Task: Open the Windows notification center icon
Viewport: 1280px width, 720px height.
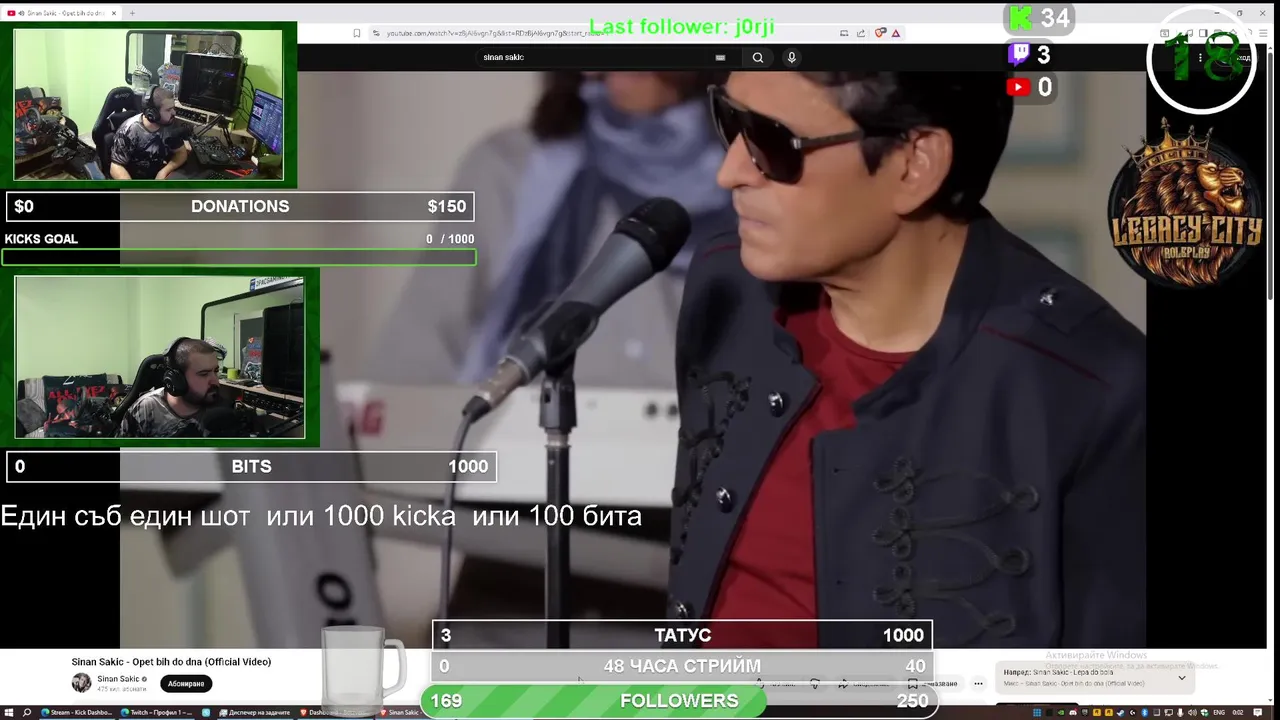Action: (x=1258, y=712)
